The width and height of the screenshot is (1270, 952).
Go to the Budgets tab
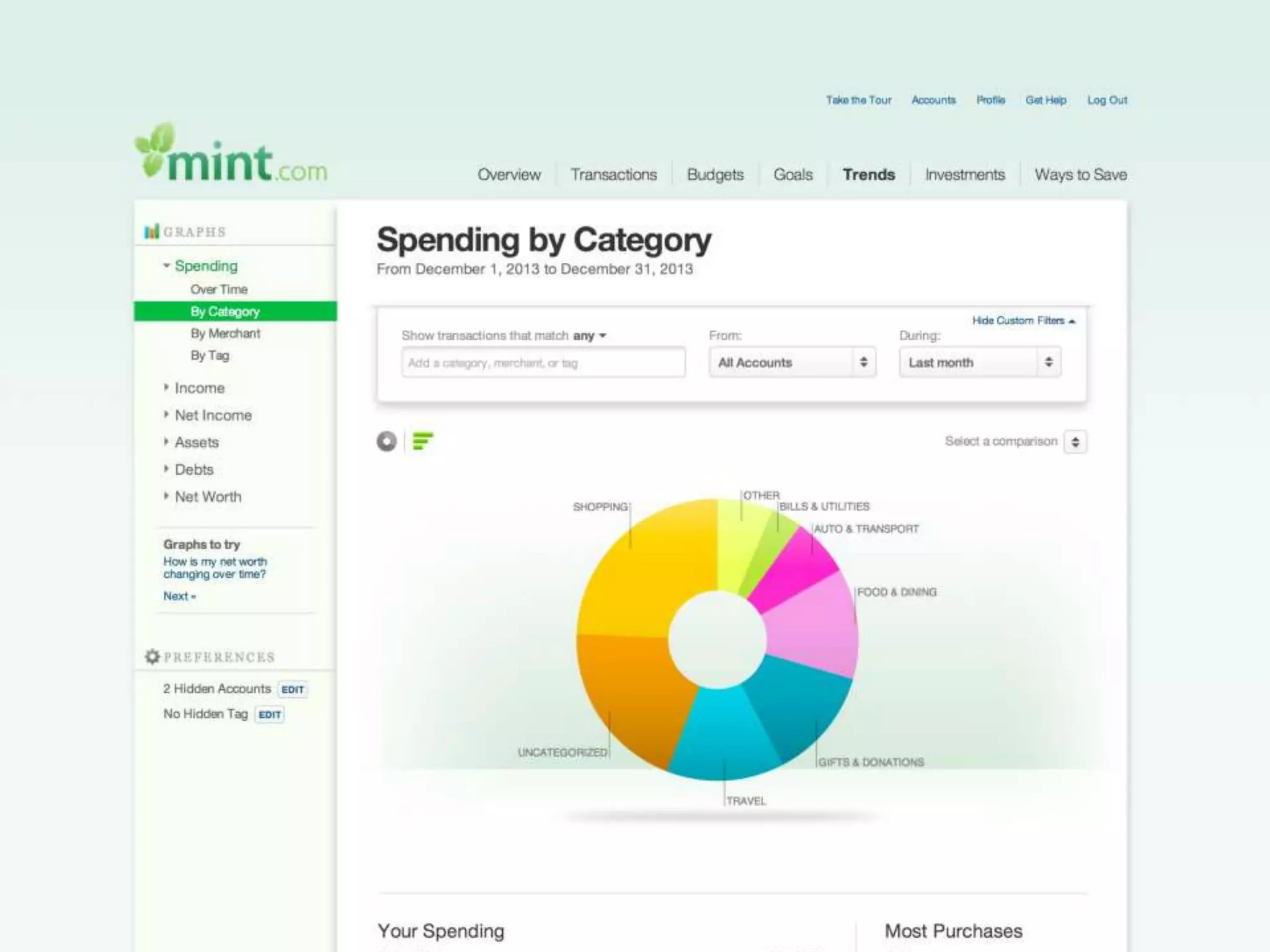click(x=715, y=175)
